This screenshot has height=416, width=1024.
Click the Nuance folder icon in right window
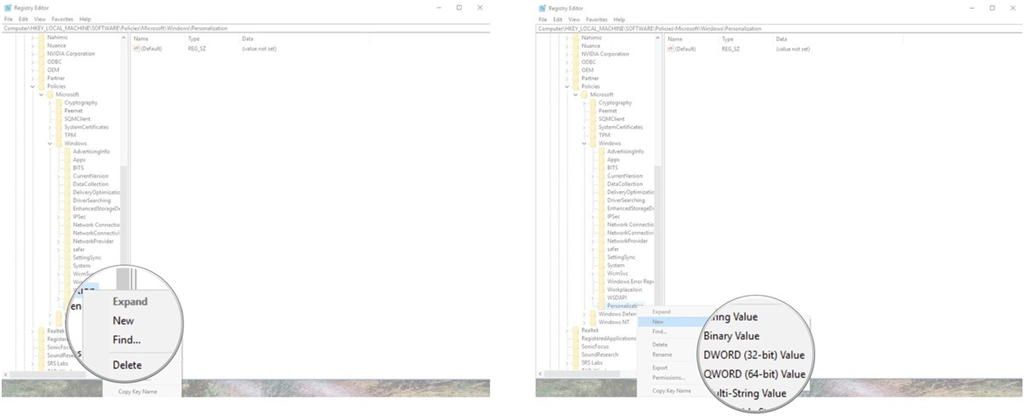(575, 46)
